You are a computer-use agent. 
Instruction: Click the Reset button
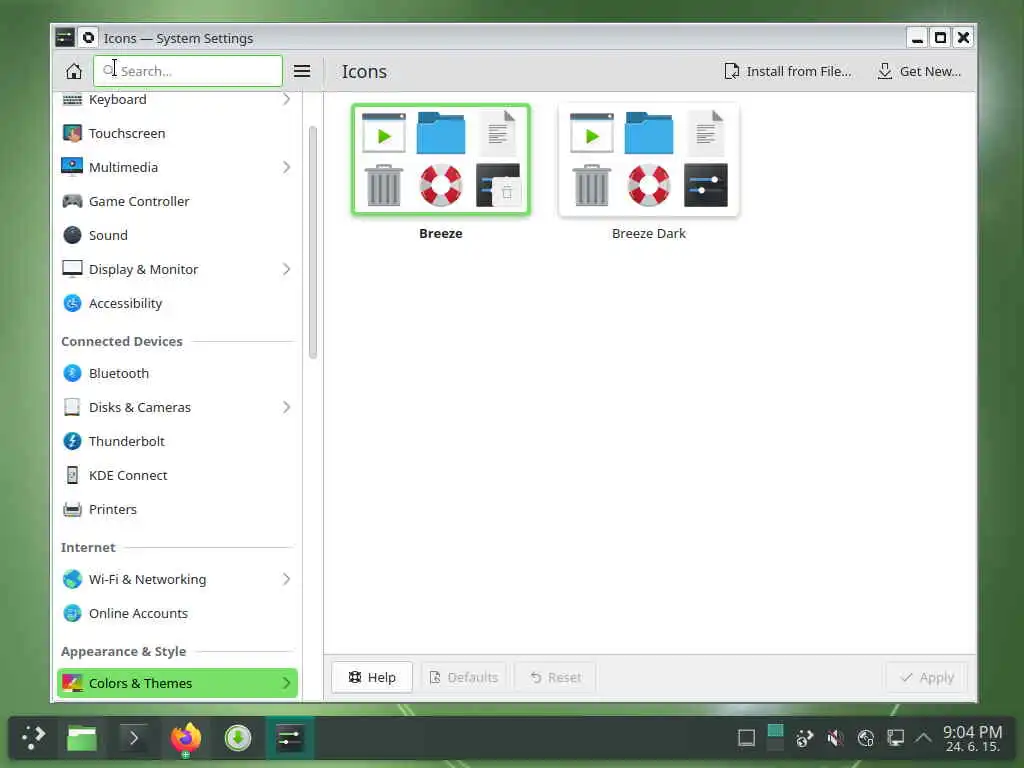[556, 677]
